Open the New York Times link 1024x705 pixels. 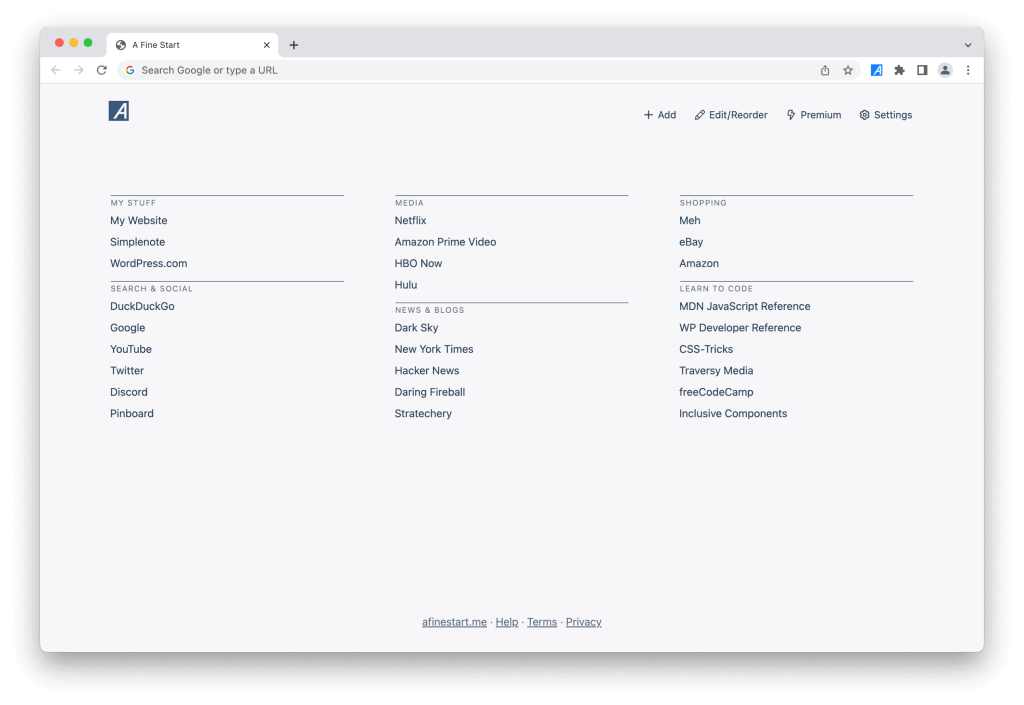point(434,349)
